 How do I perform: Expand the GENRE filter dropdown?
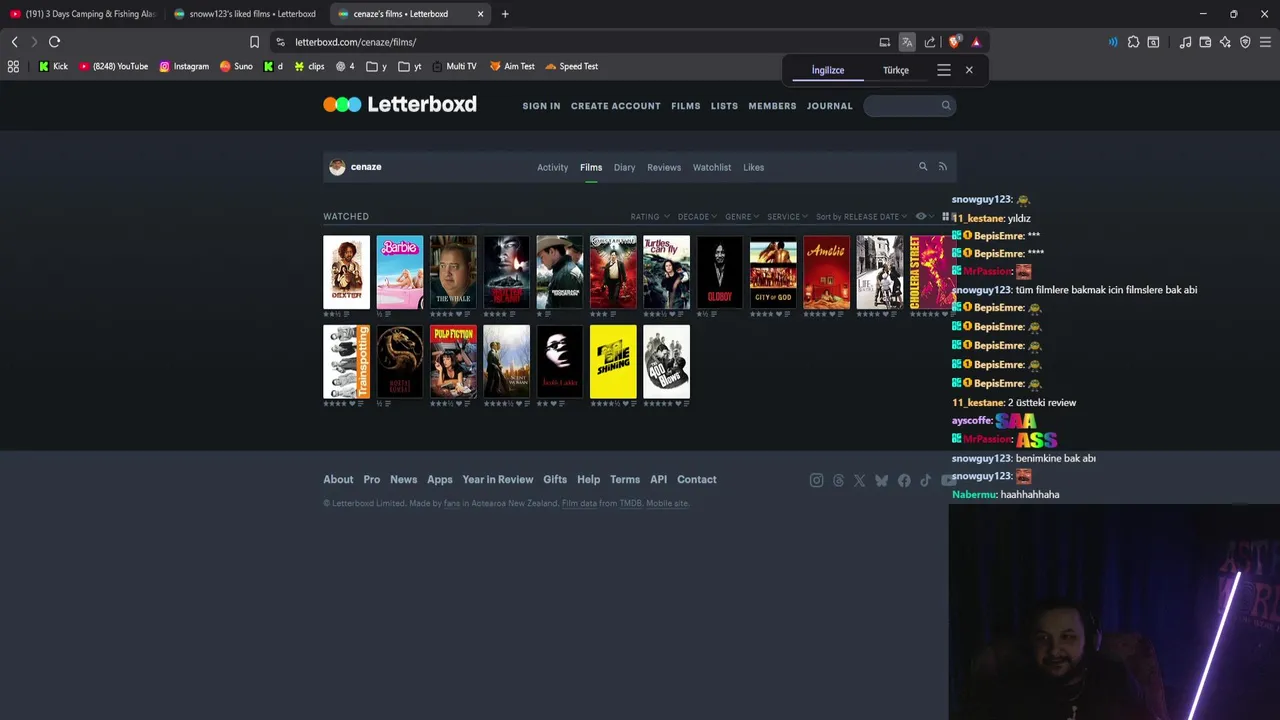[x=742, y=217]
